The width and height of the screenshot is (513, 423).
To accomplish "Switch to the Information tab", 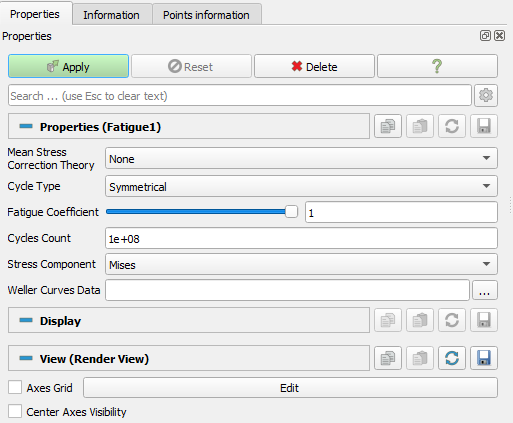I will coord(111,15).
